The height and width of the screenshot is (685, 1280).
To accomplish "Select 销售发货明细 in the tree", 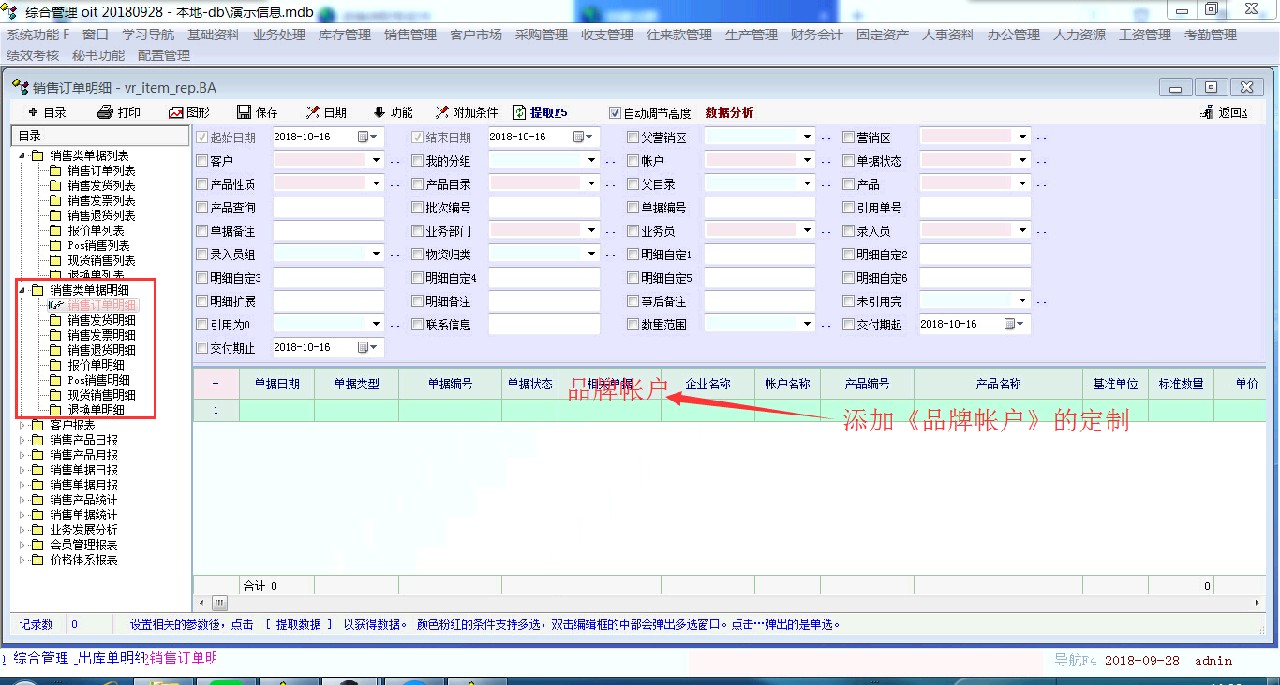I will [101, 320].
